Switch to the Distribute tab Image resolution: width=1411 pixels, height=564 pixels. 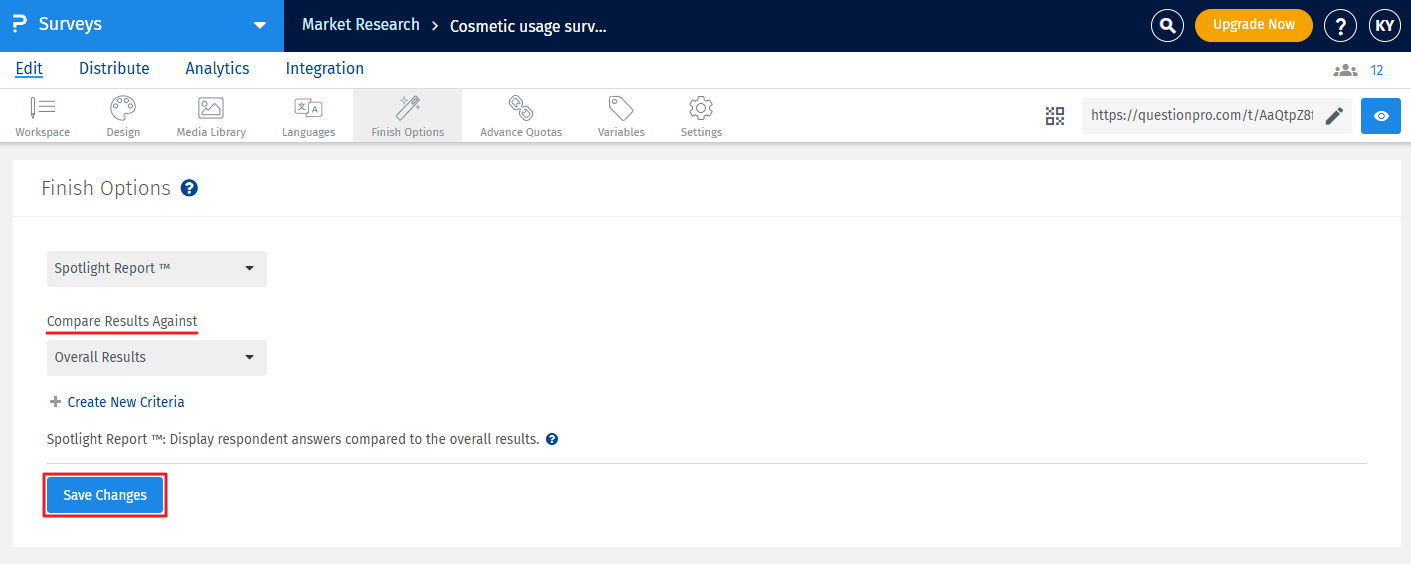(x=114, y=69)
